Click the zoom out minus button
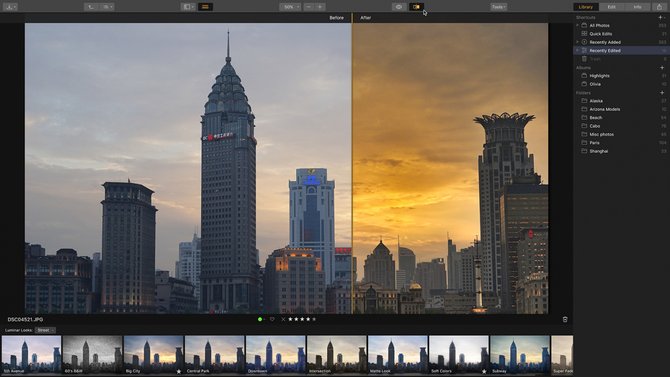 (309, 7)
